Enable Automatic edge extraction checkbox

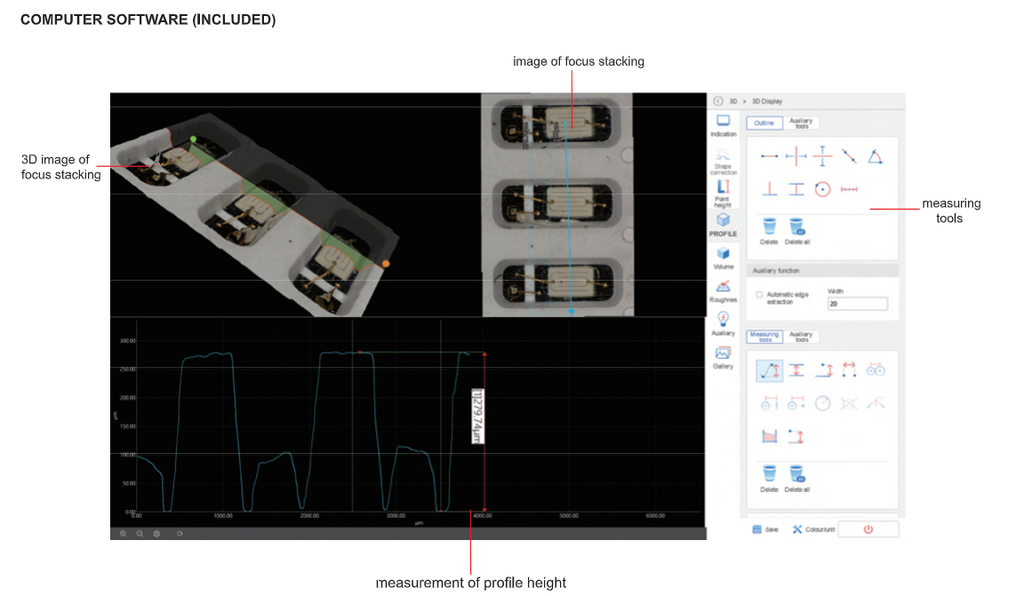(759, 295)
